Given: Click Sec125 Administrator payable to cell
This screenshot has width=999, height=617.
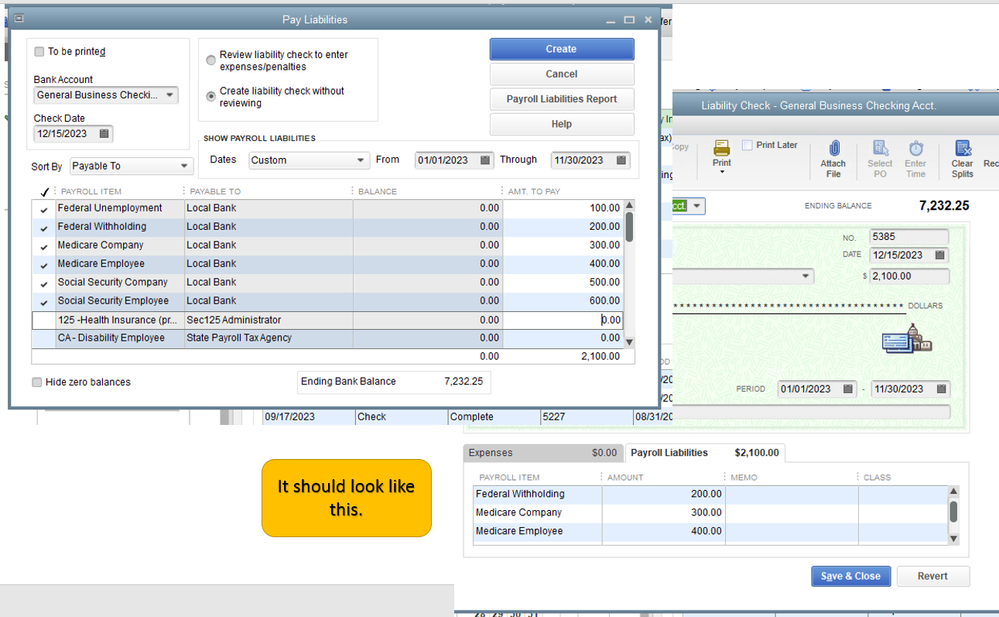Looking at the screenshot, I should pos(268,320).
